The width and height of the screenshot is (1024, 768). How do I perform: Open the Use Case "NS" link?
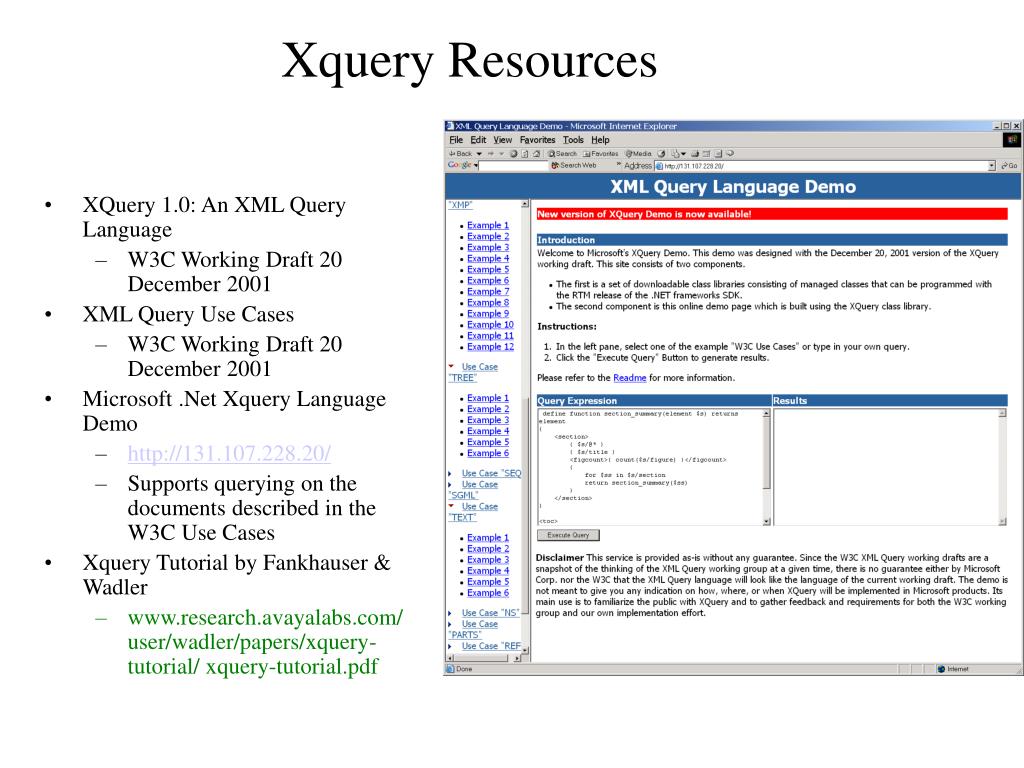(490, 613)
